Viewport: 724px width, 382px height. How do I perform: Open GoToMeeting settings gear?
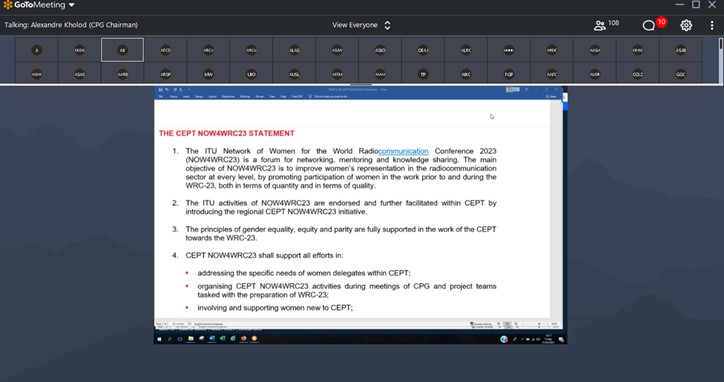tap(686, 25)
